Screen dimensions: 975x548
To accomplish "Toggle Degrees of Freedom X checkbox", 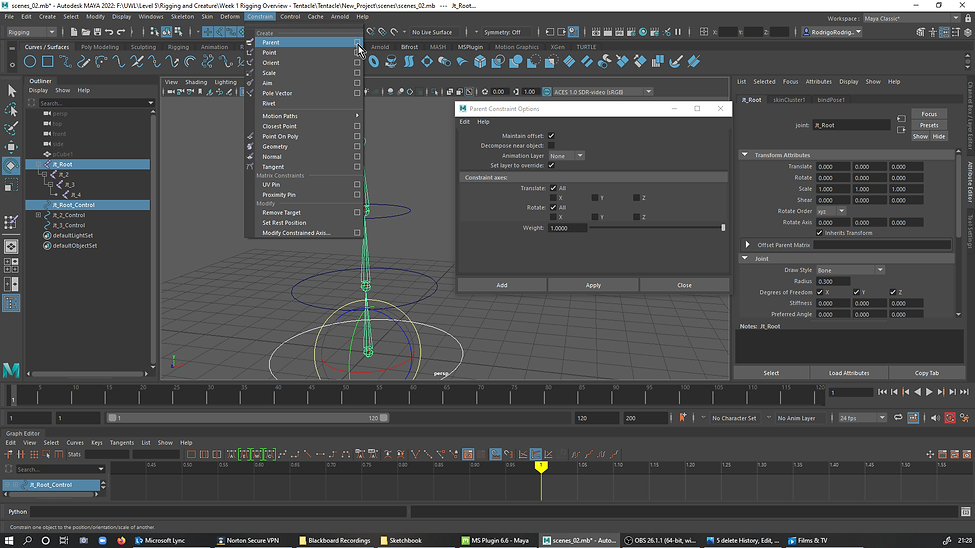I will pyautogui.click(x=820, y=292).
